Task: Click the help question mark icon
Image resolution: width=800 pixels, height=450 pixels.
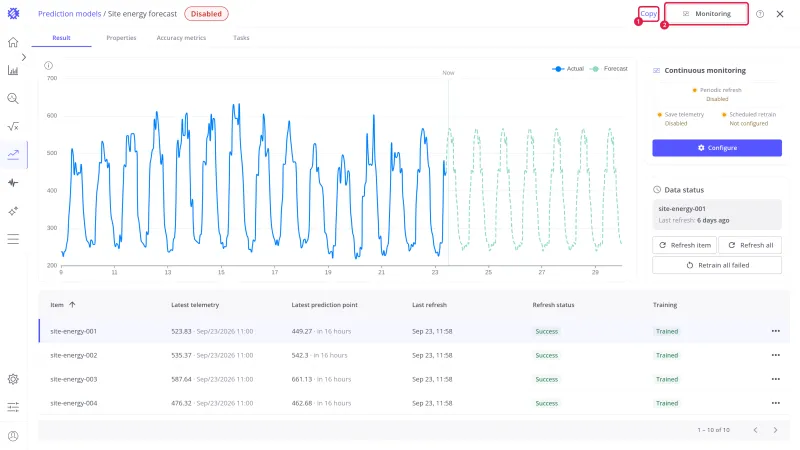Action: point(760,14)
